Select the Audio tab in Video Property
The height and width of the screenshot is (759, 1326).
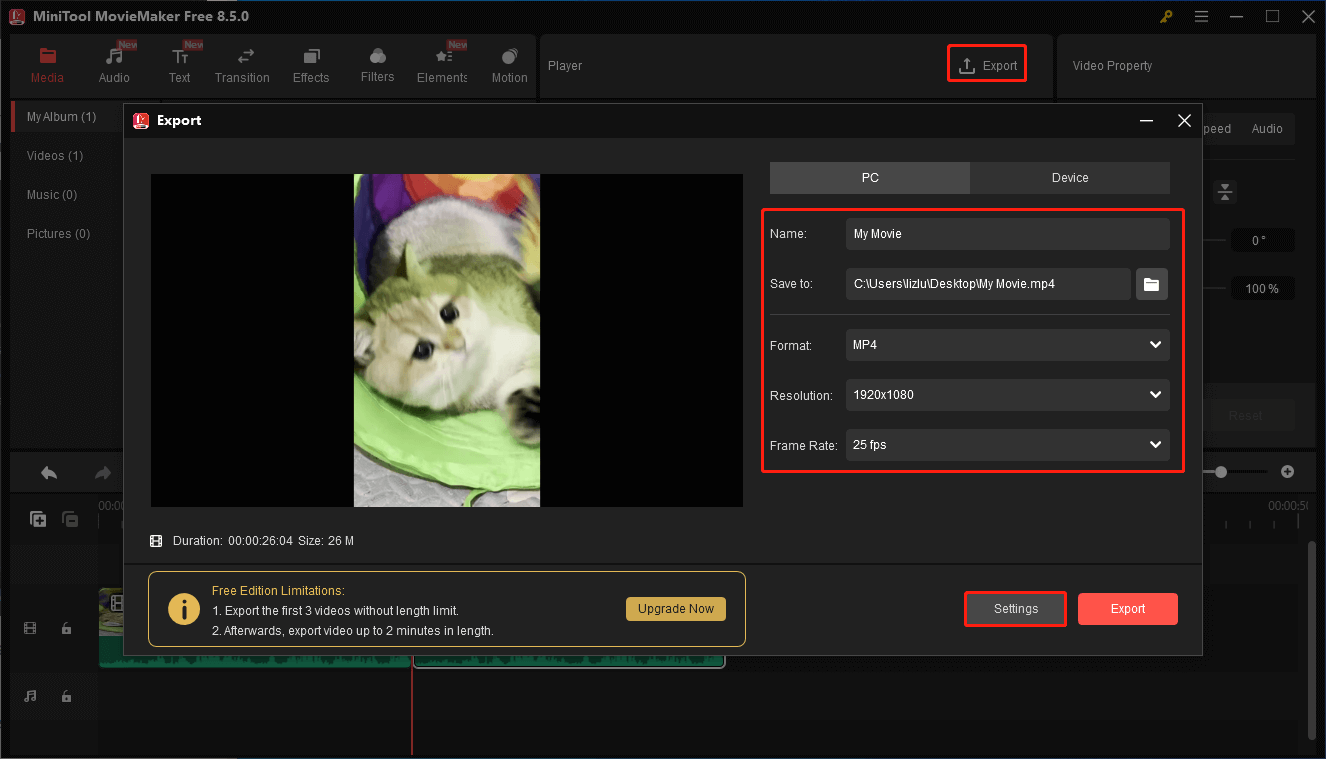(x=1266, y=128)
